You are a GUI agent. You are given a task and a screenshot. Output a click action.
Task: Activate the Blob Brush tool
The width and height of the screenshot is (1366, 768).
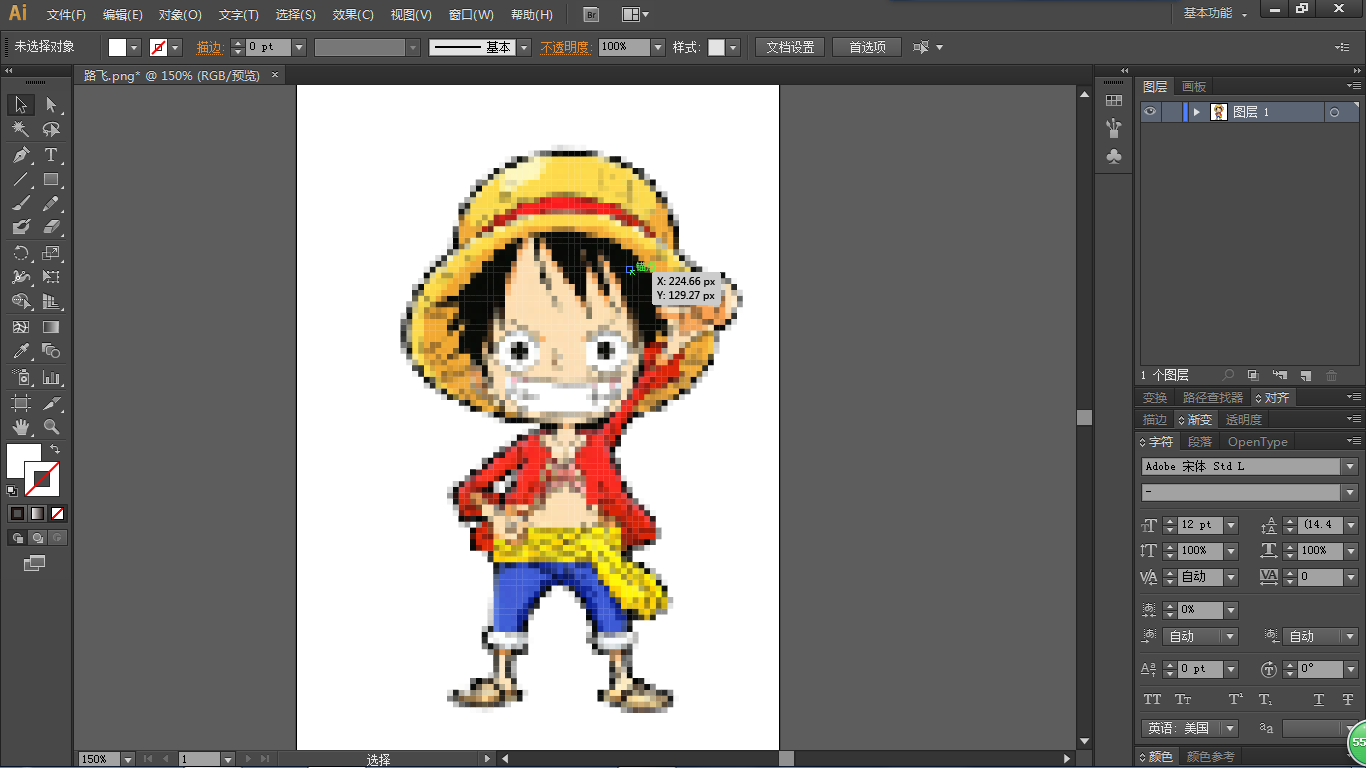click(21, 228)
